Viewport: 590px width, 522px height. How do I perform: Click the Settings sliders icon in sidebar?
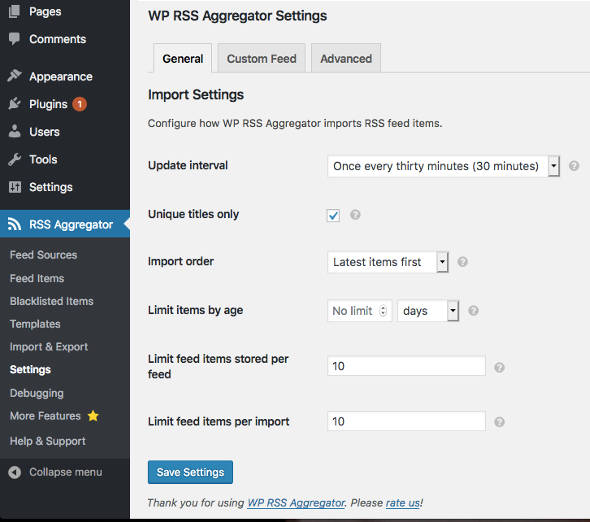(15, 187)
